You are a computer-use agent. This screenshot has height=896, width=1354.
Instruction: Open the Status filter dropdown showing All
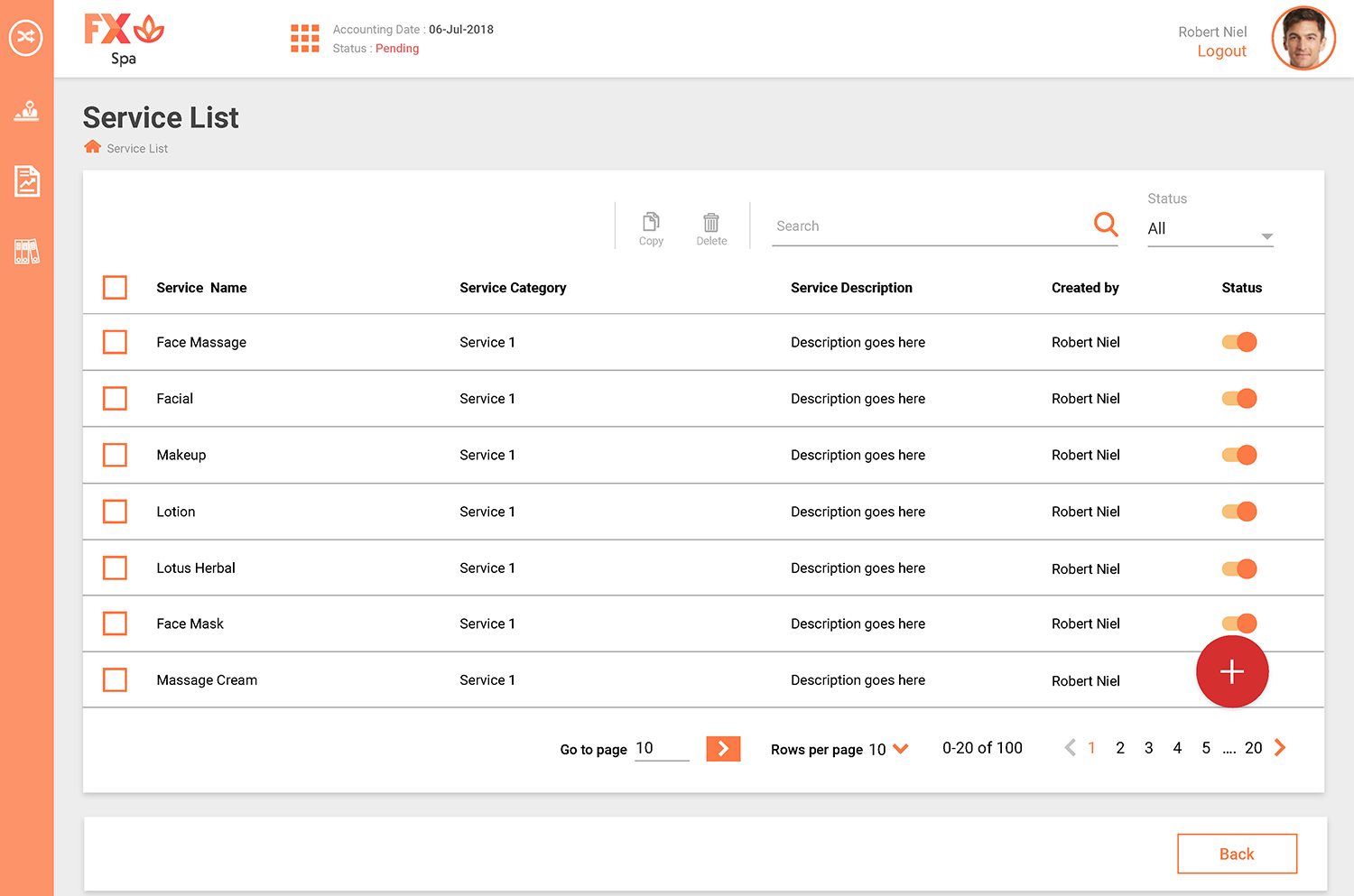coord(1210,229)
